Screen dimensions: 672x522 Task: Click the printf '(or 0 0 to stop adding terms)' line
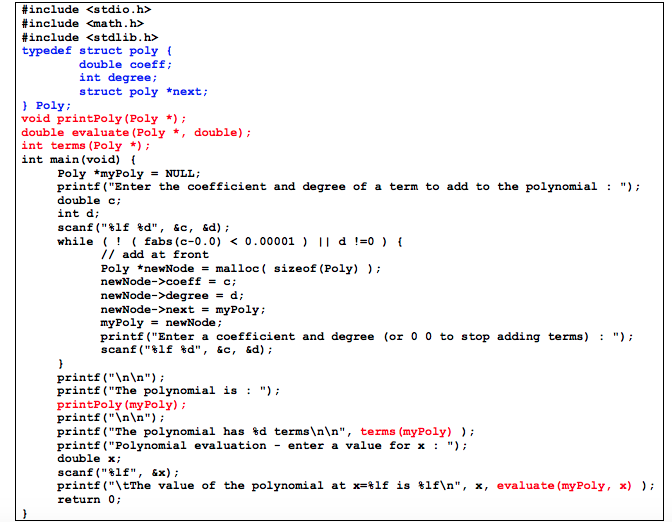point(367,336)
